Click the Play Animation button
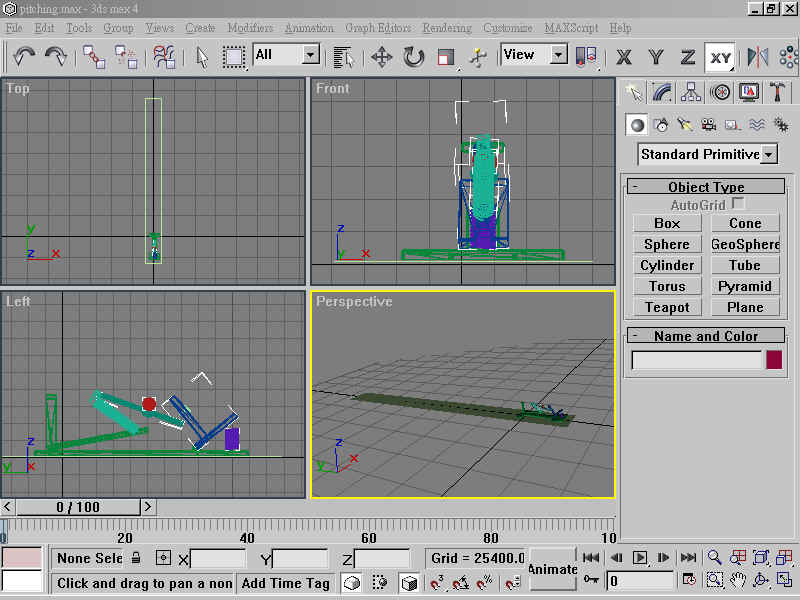This screenshot has height=600, width=800. (640, 558)
